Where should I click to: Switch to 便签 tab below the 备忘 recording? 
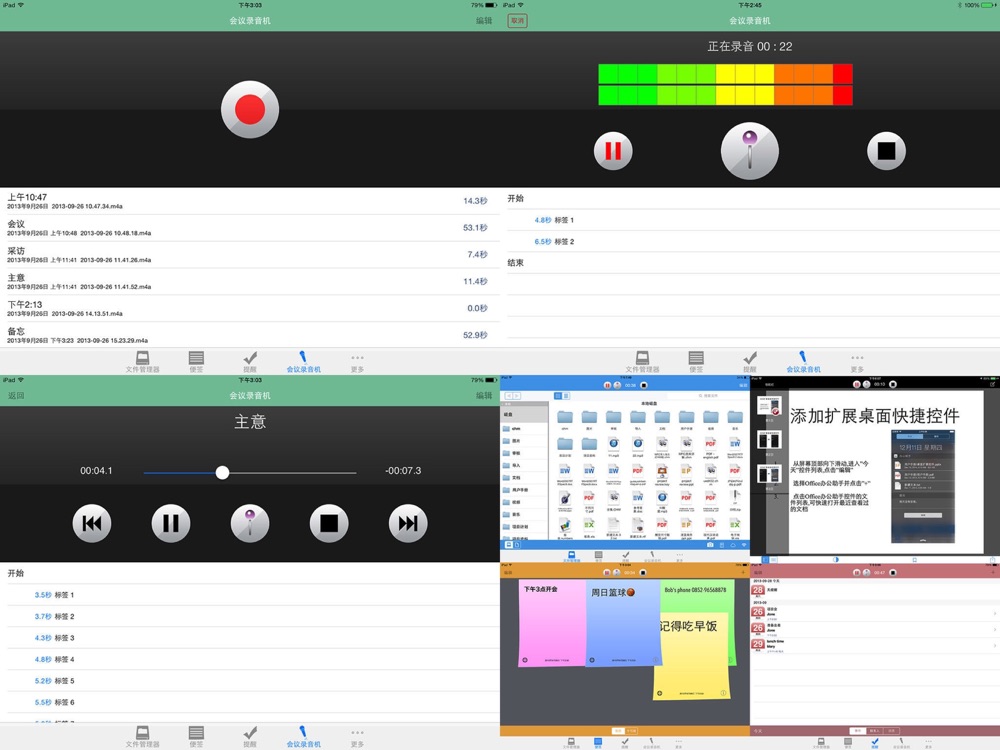click(196, 362)
